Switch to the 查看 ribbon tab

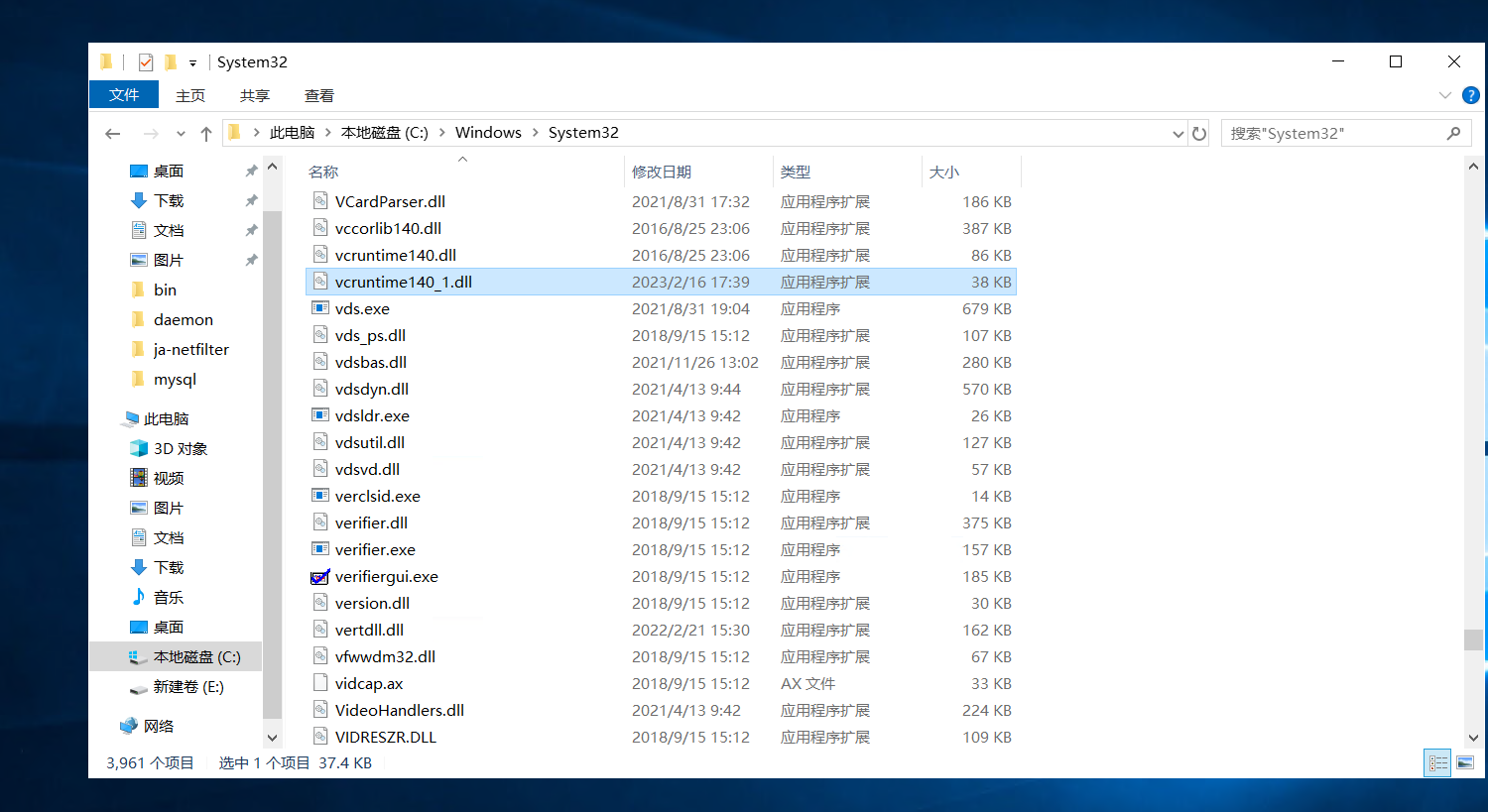tap(319, 95)
